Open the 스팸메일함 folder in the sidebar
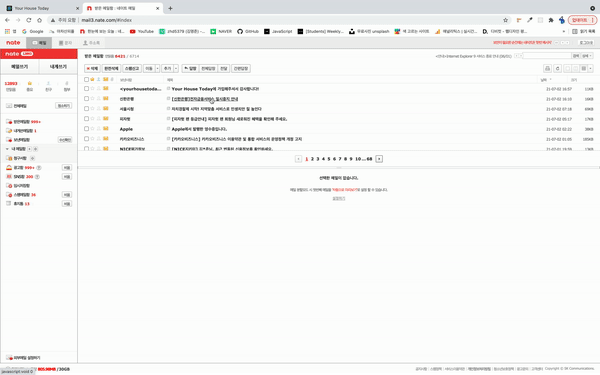Image resolution: width=600 pixels, height=375 pixels. (21, 195)
